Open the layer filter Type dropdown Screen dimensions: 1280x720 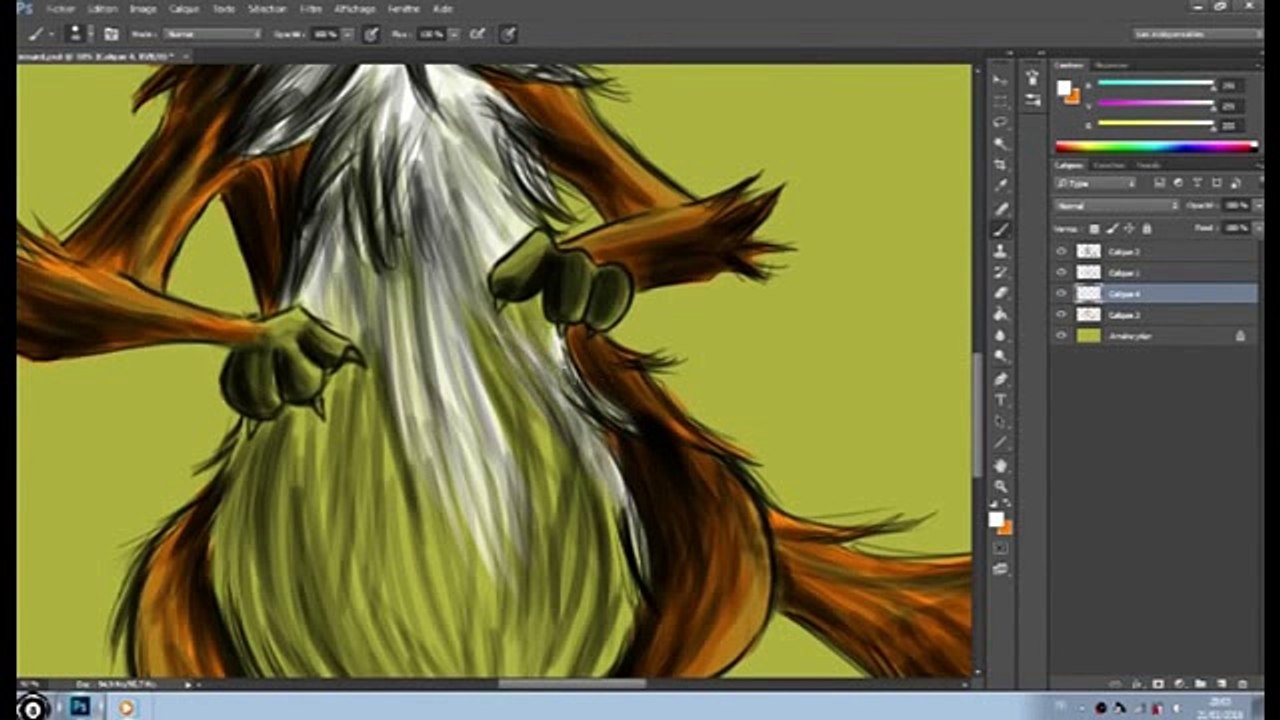(1096, 184)
